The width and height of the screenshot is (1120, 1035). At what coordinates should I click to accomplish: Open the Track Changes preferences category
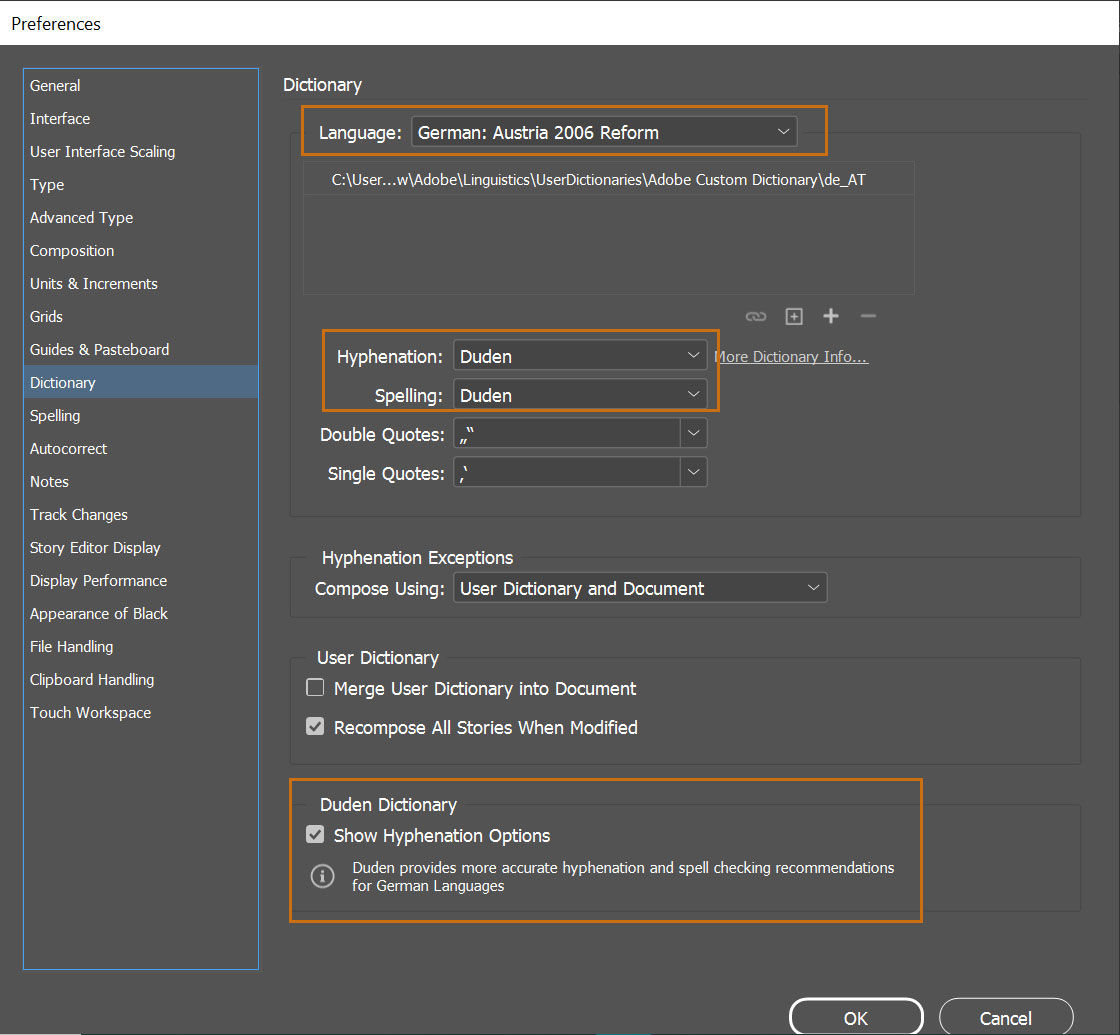pos(79,514)
